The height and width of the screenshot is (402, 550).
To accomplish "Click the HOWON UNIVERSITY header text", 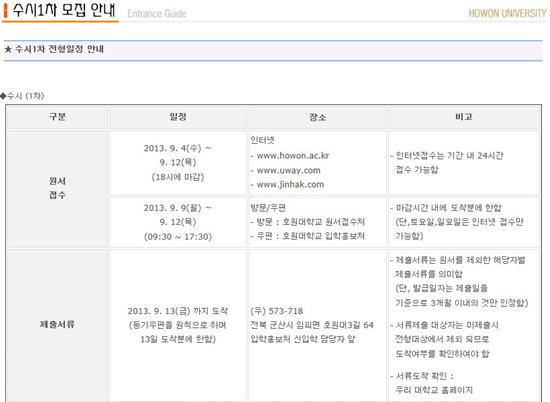I will pos(507,13).
